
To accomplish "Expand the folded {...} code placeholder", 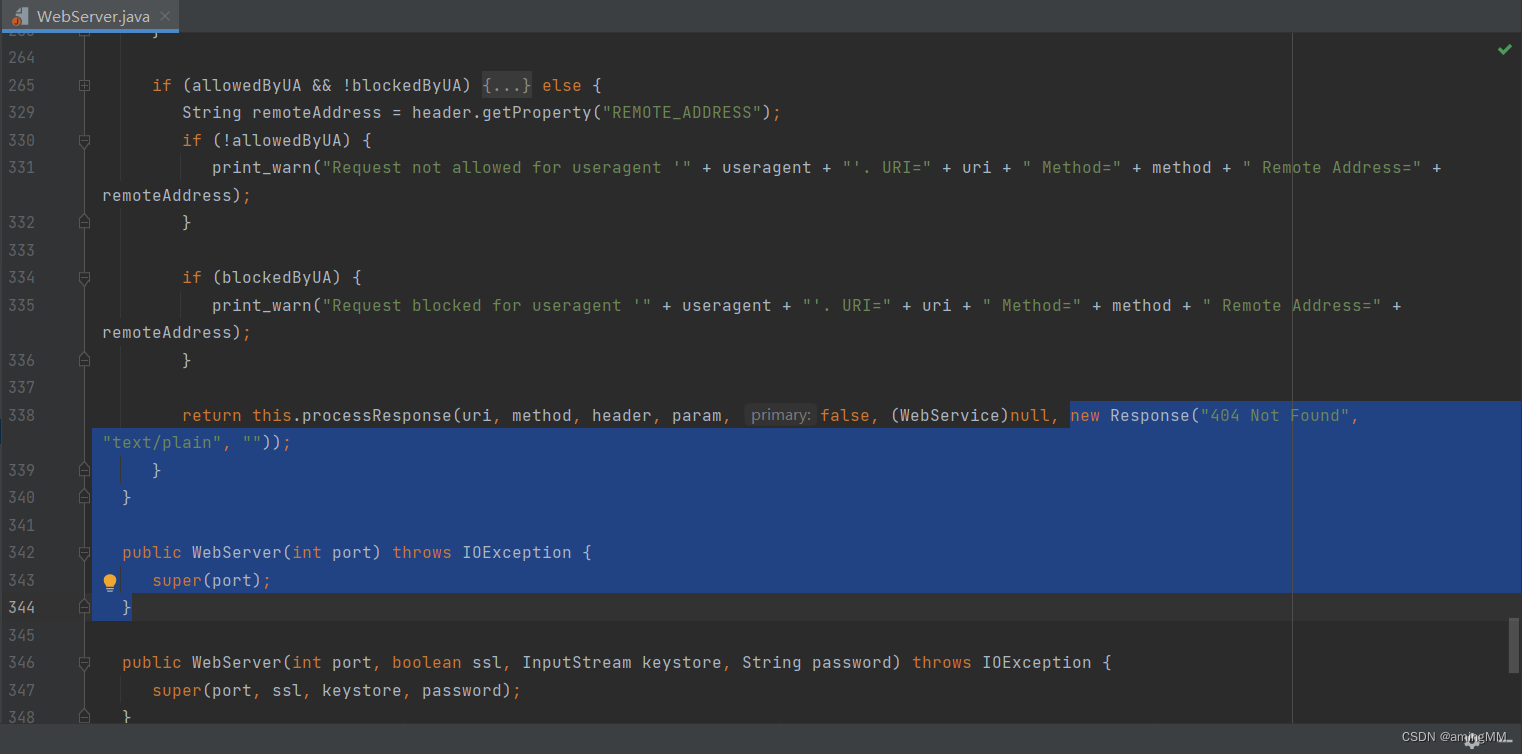I will (507, 85).
